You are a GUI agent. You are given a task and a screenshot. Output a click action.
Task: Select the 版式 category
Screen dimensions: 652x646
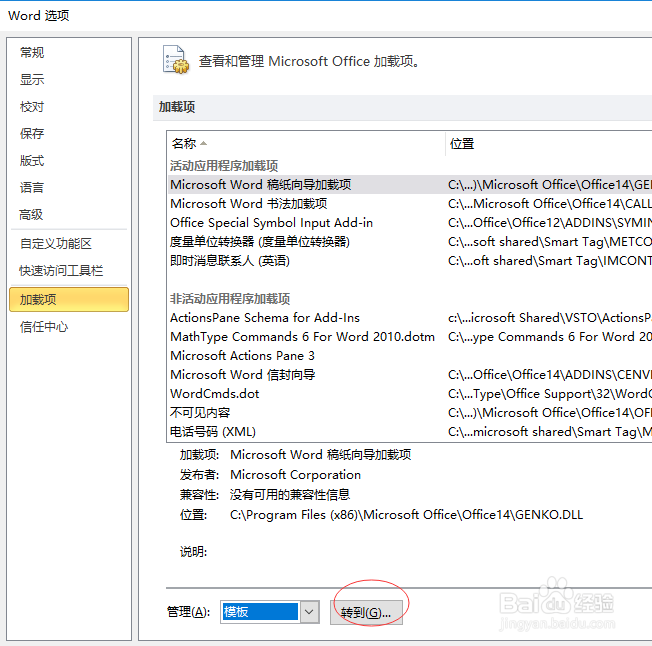point(32,160)
